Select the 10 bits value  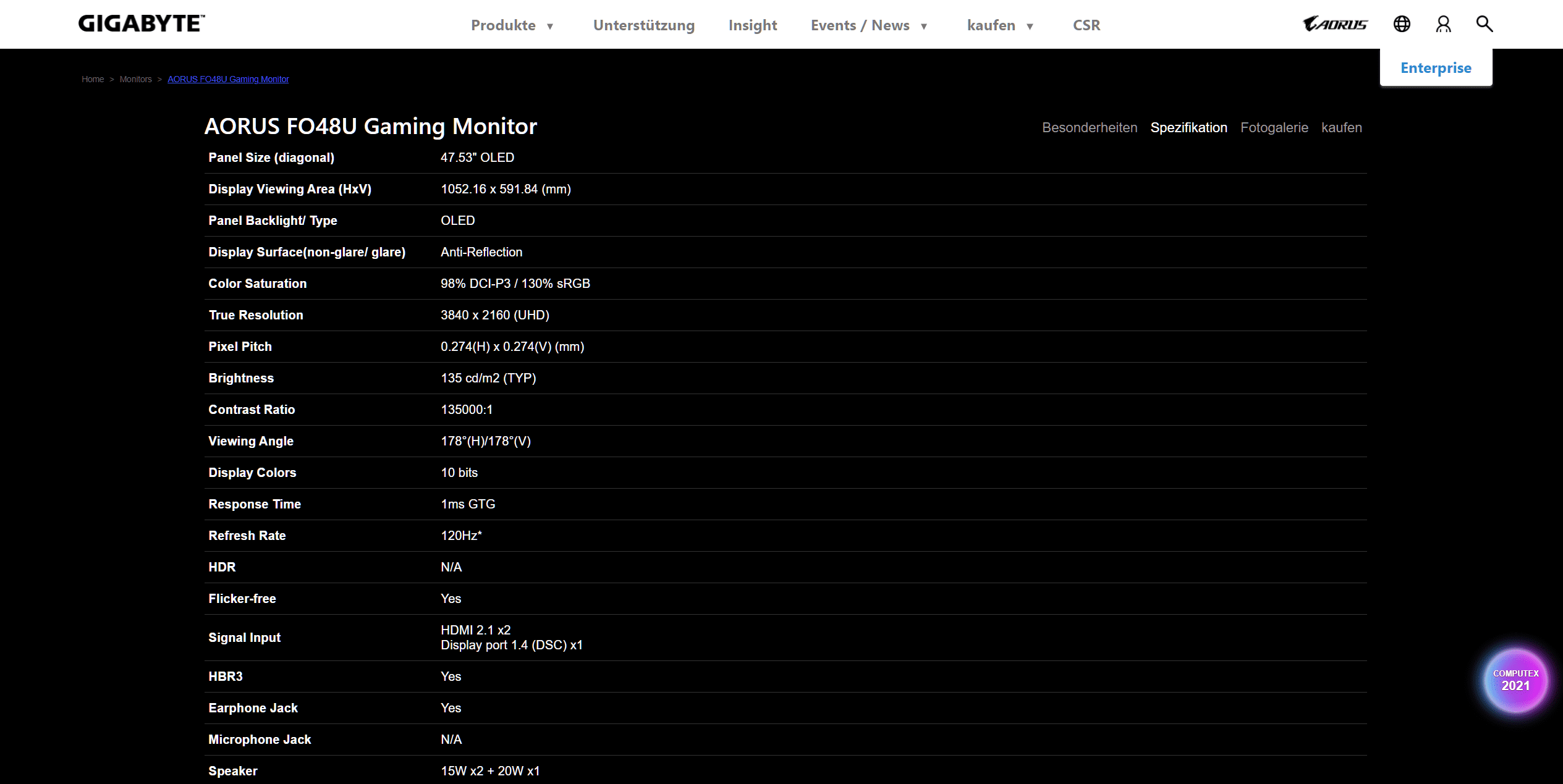coord(459,473)
